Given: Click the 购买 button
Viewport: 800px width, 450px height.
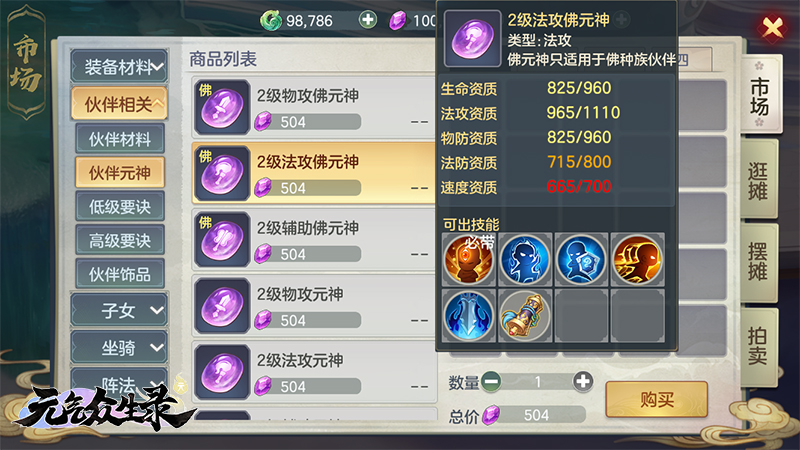Looking at the screenshot, I should [657, 399].
